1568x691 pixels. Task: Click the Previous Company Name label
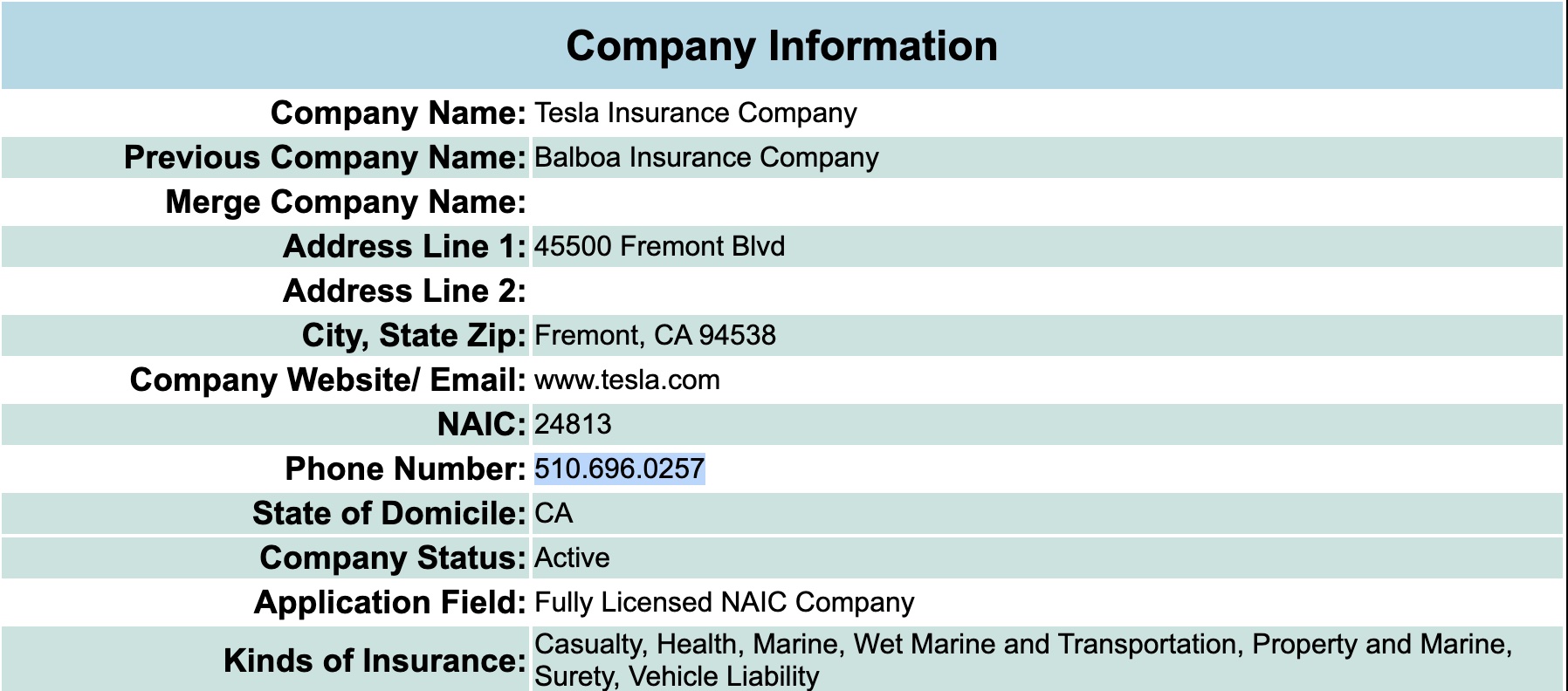325,157
